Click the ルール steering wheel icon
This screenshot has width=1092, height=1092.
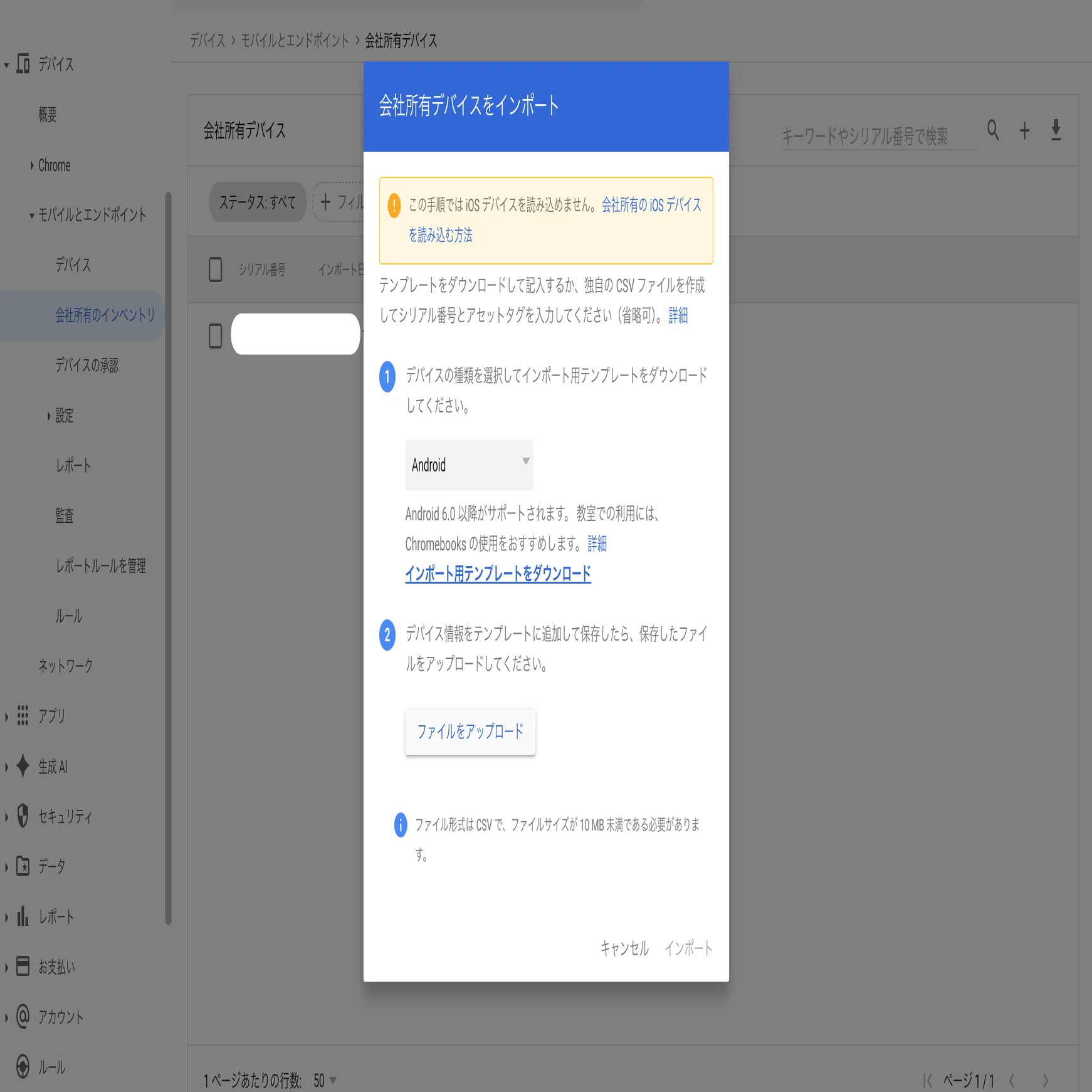(x=23, y=1066)
